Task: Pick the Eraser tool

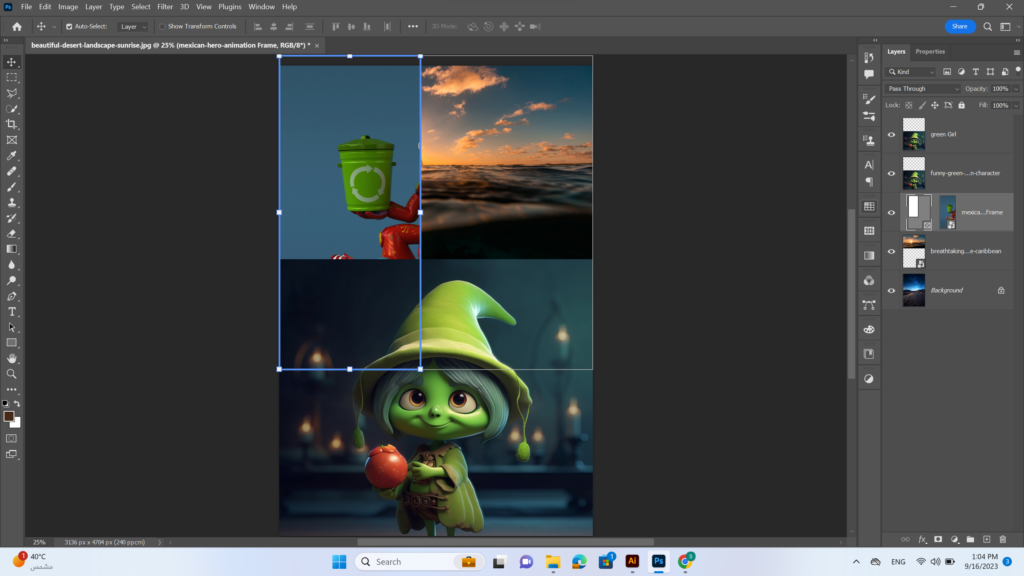Action: (12, 234)
